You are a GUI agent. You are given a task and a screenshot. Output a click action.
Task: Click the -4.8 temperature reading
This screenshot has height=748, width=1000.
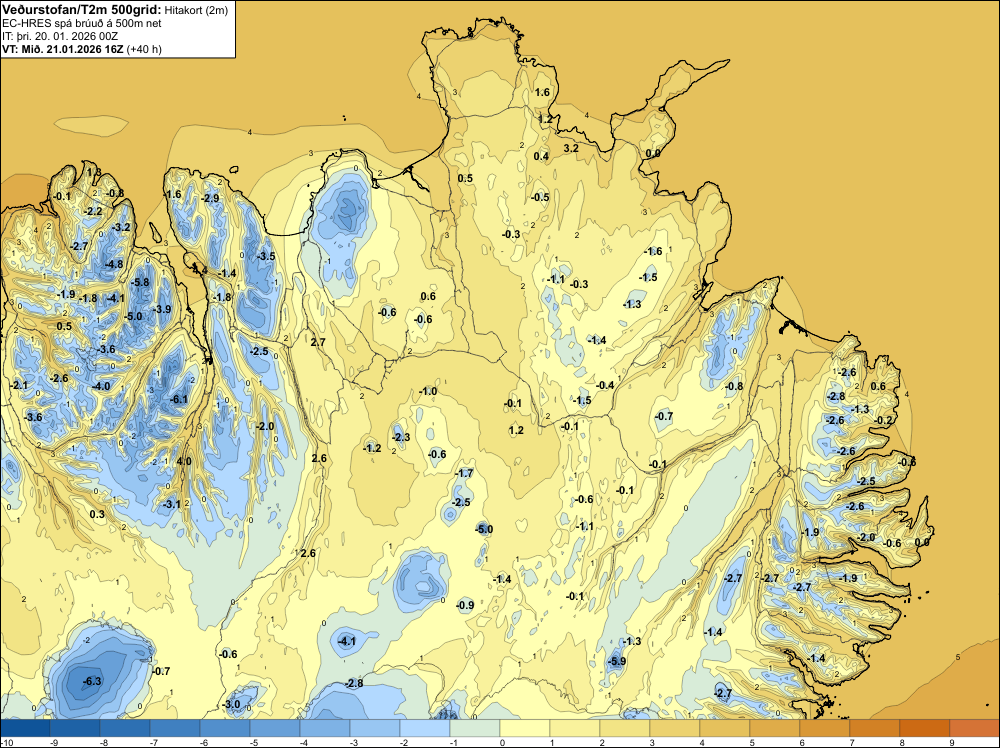114,264
